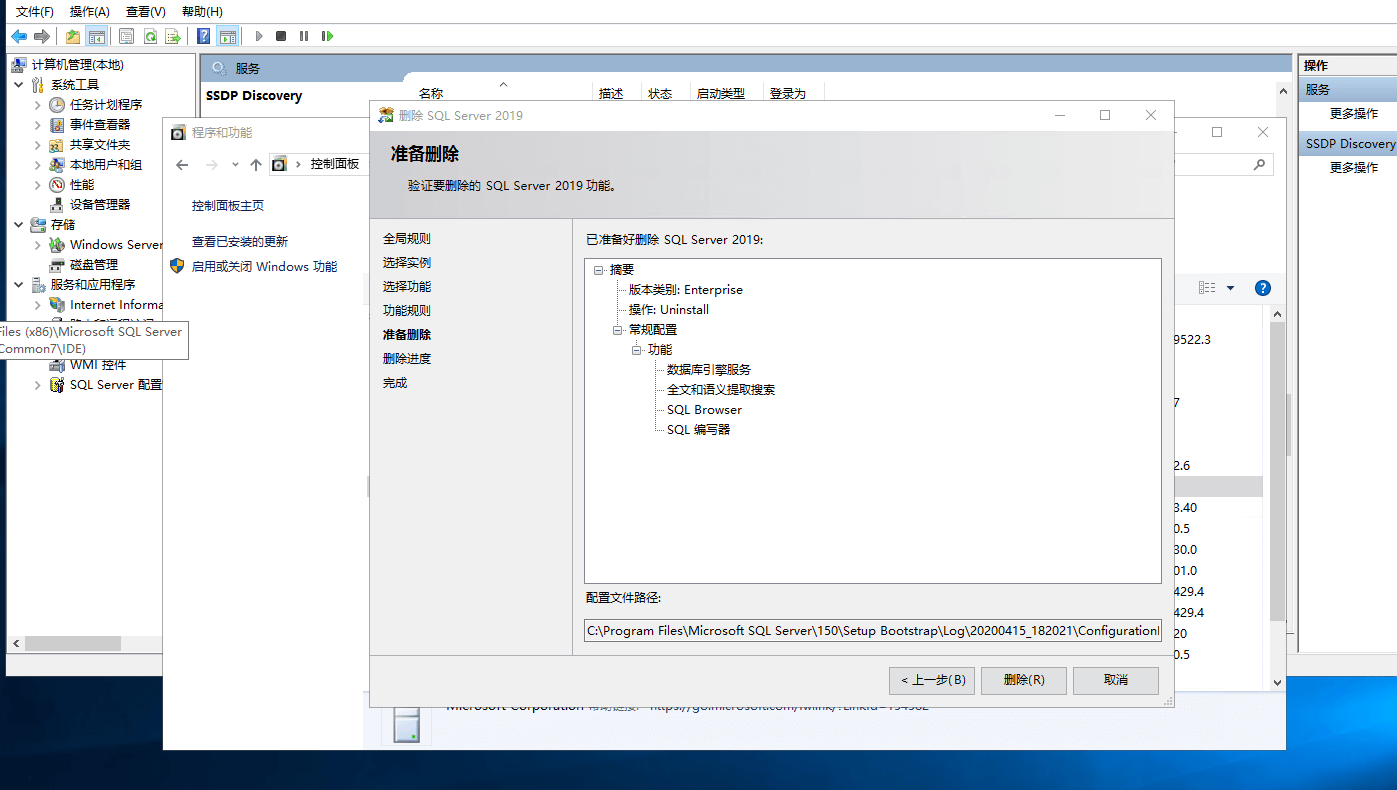Collapse the 摘要 root node
The width and height of the screenshot is (1397, 790).
[x=598, y=270]
